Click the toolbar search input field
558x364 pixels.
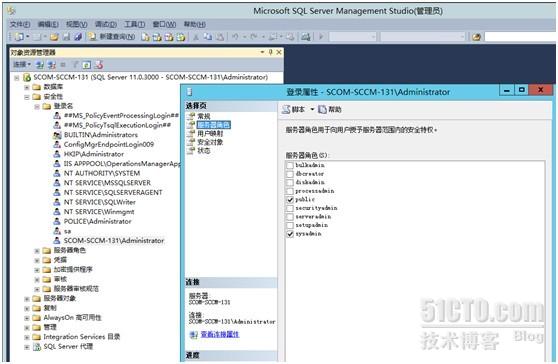click(x=521, y=37)
